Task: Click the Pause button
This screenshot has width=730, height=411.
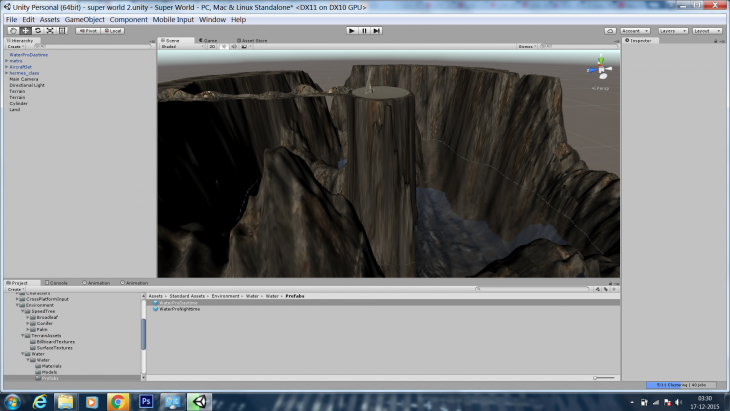Action: (x=364, y=30)
